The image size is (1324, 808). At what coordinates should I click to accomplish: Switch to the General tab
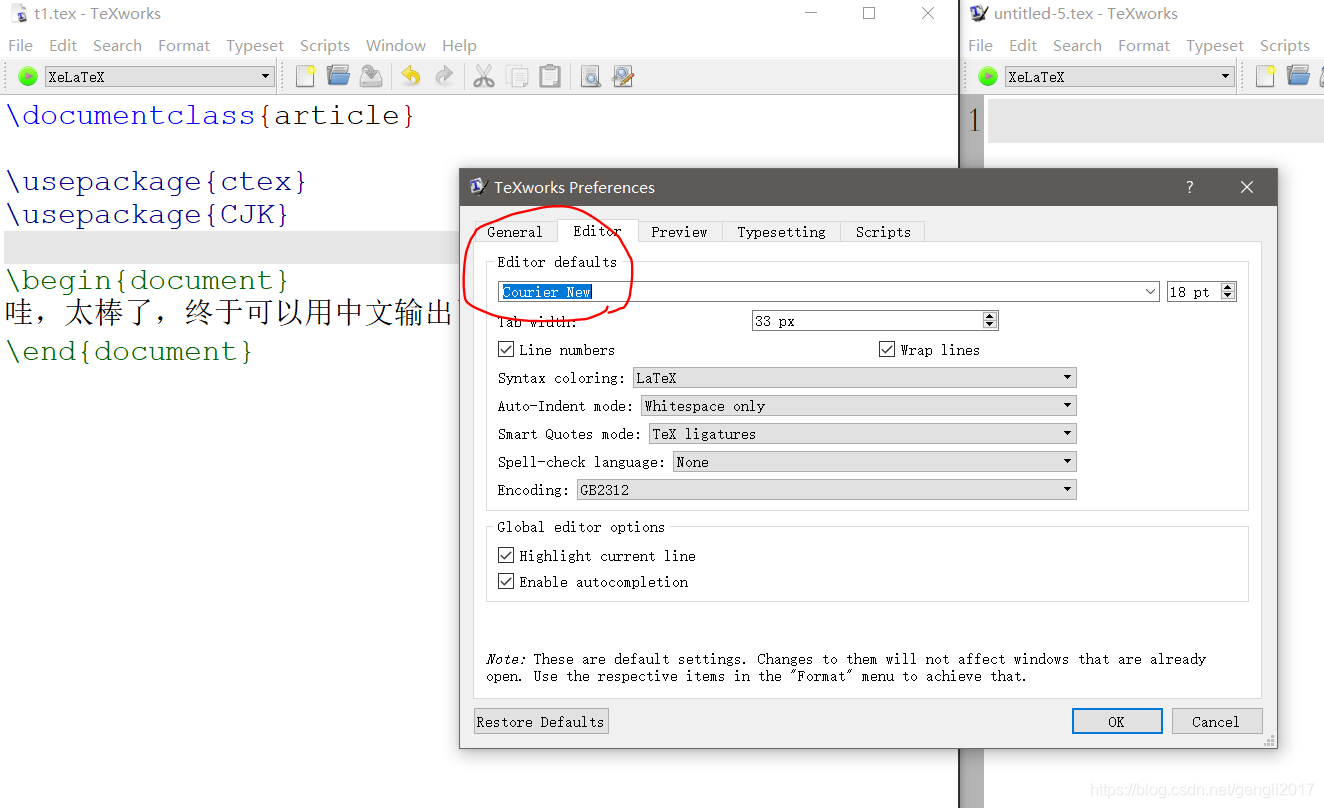pos(514,232)
